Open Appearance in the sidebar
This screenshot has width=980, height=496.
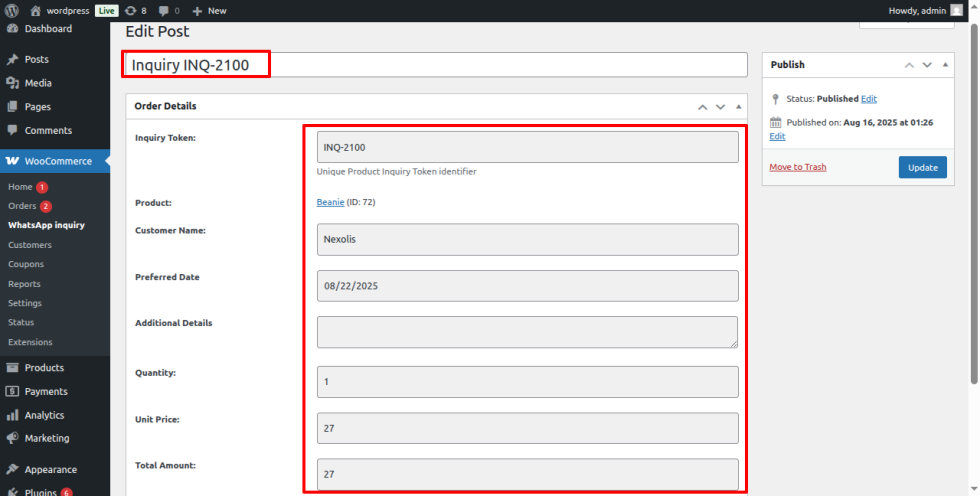pyautogui.click(x=50, y=470)
